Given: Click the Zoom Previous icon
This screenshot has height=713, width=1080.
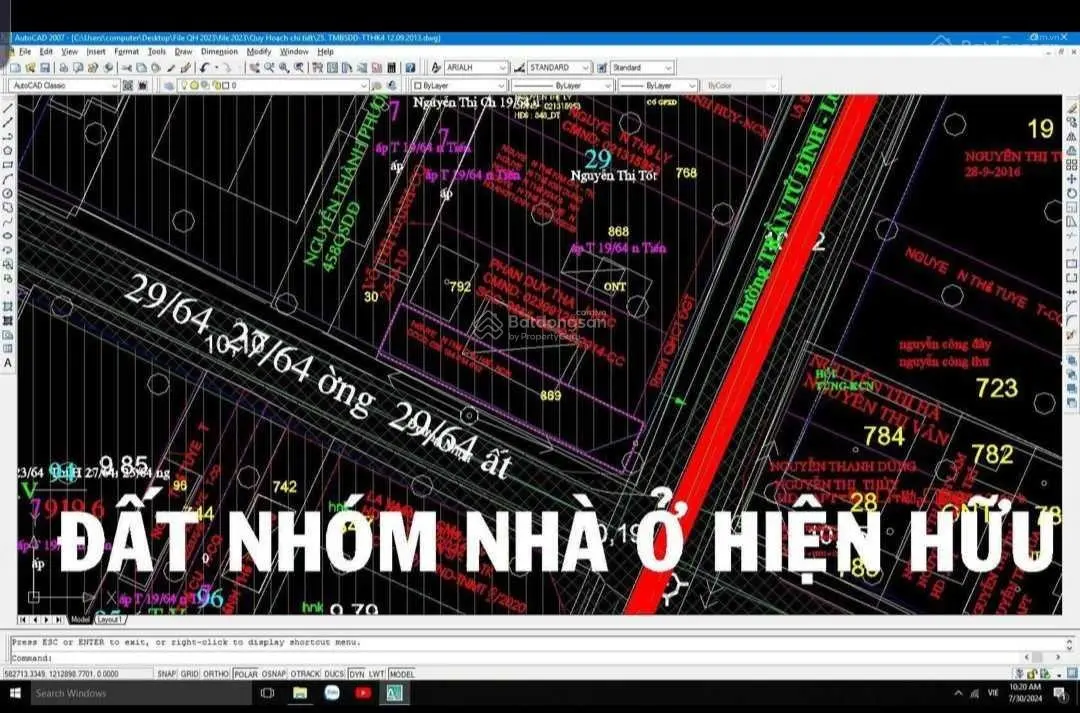Looking at the screenshot, I should tap(299, 68).
